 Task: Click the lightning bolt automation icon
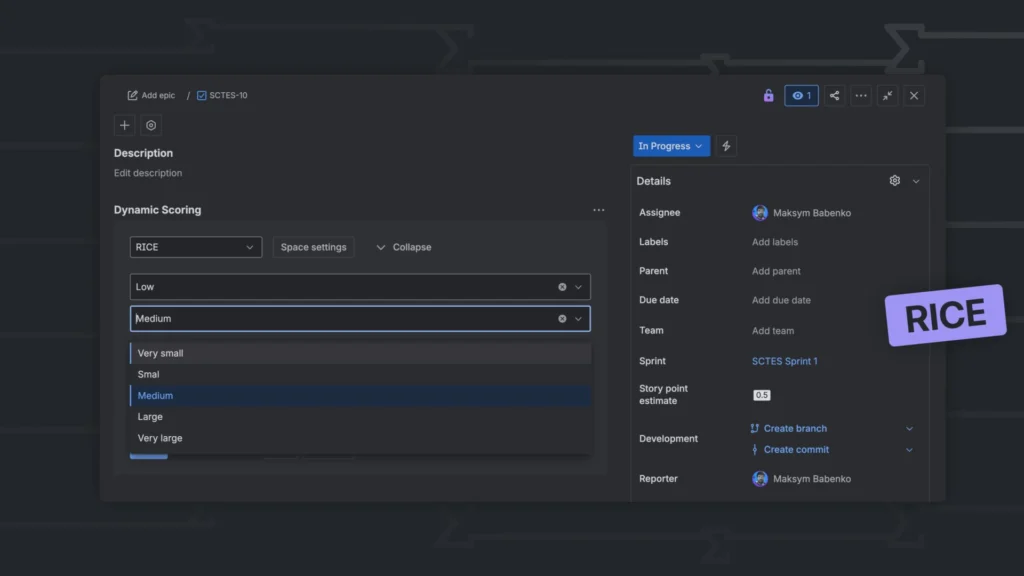tap(726, 146)
